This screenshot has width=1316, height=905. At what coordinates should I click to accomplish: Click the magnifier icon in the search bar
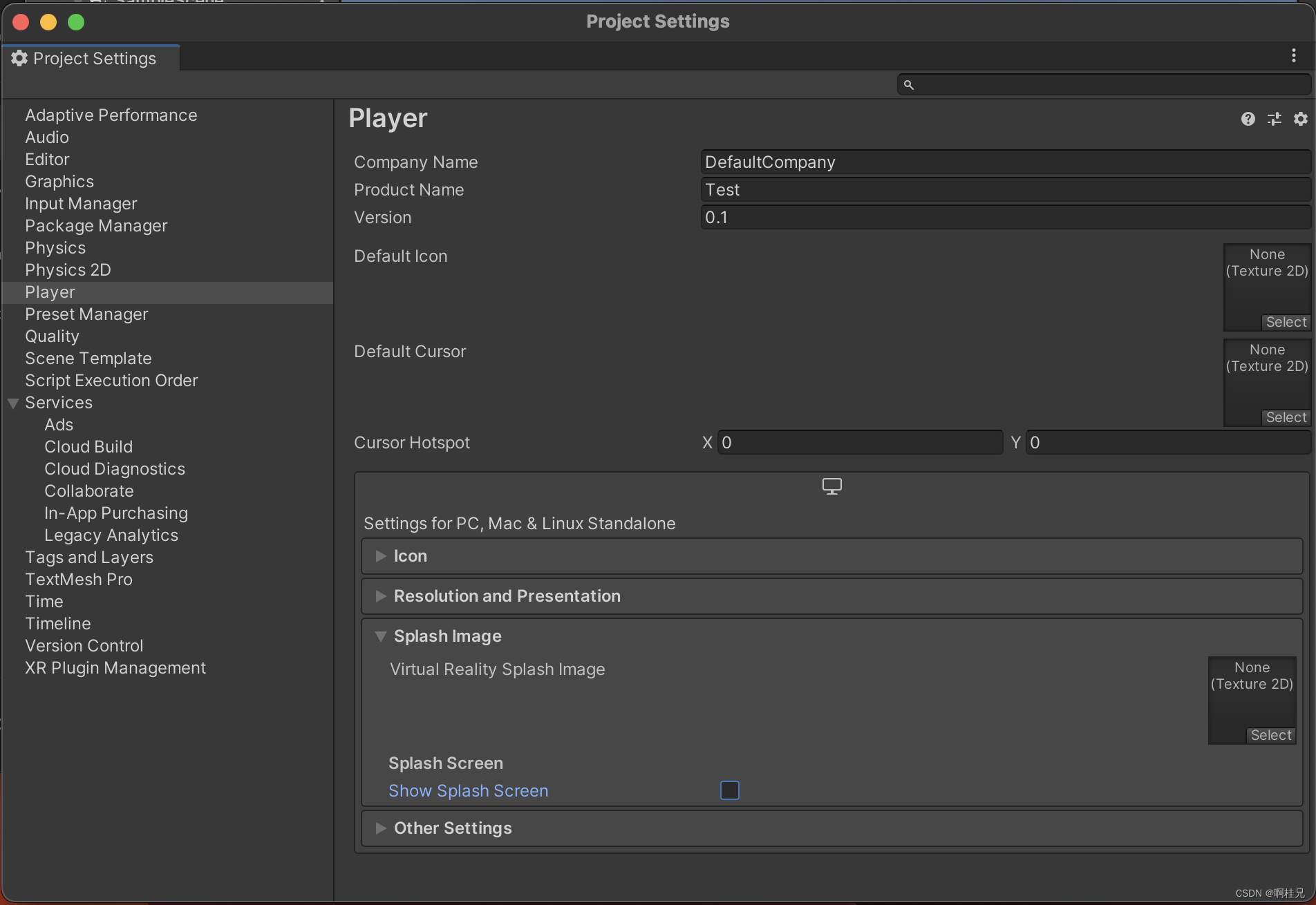[910, 84]
